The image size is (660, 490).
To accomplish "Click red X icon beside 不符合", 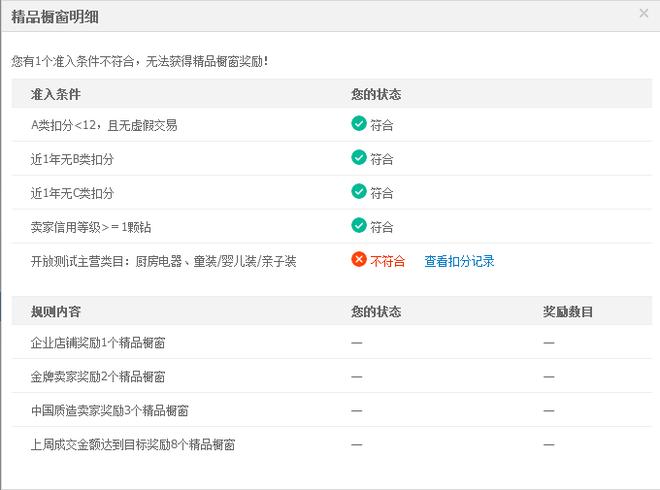I will tap(359, 259).
